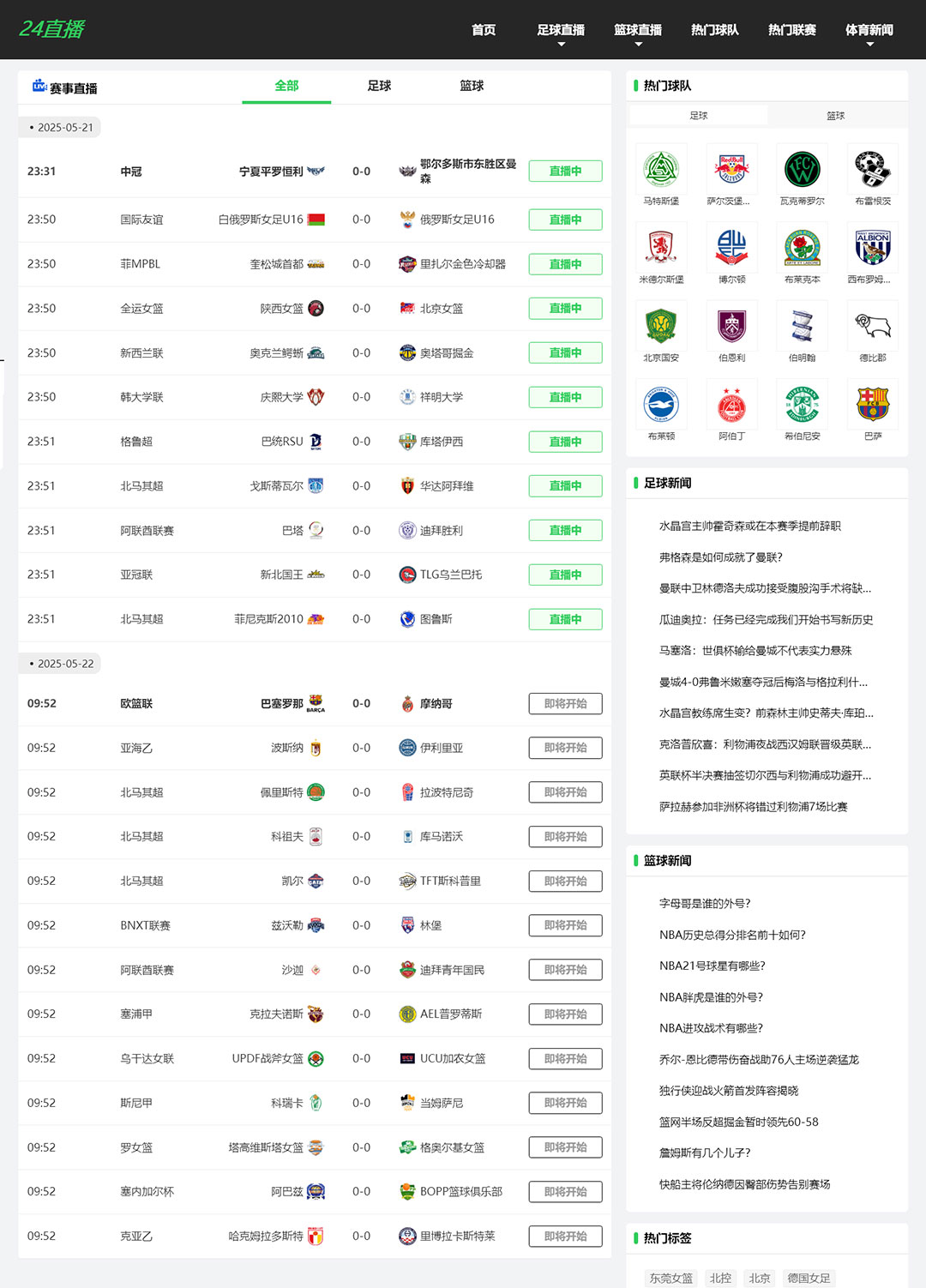Click 直播中 button for 宁夏平罗恒利 match
Image resolution: width=926 pixels, height=1288 pixels.
tap(565, 172)
